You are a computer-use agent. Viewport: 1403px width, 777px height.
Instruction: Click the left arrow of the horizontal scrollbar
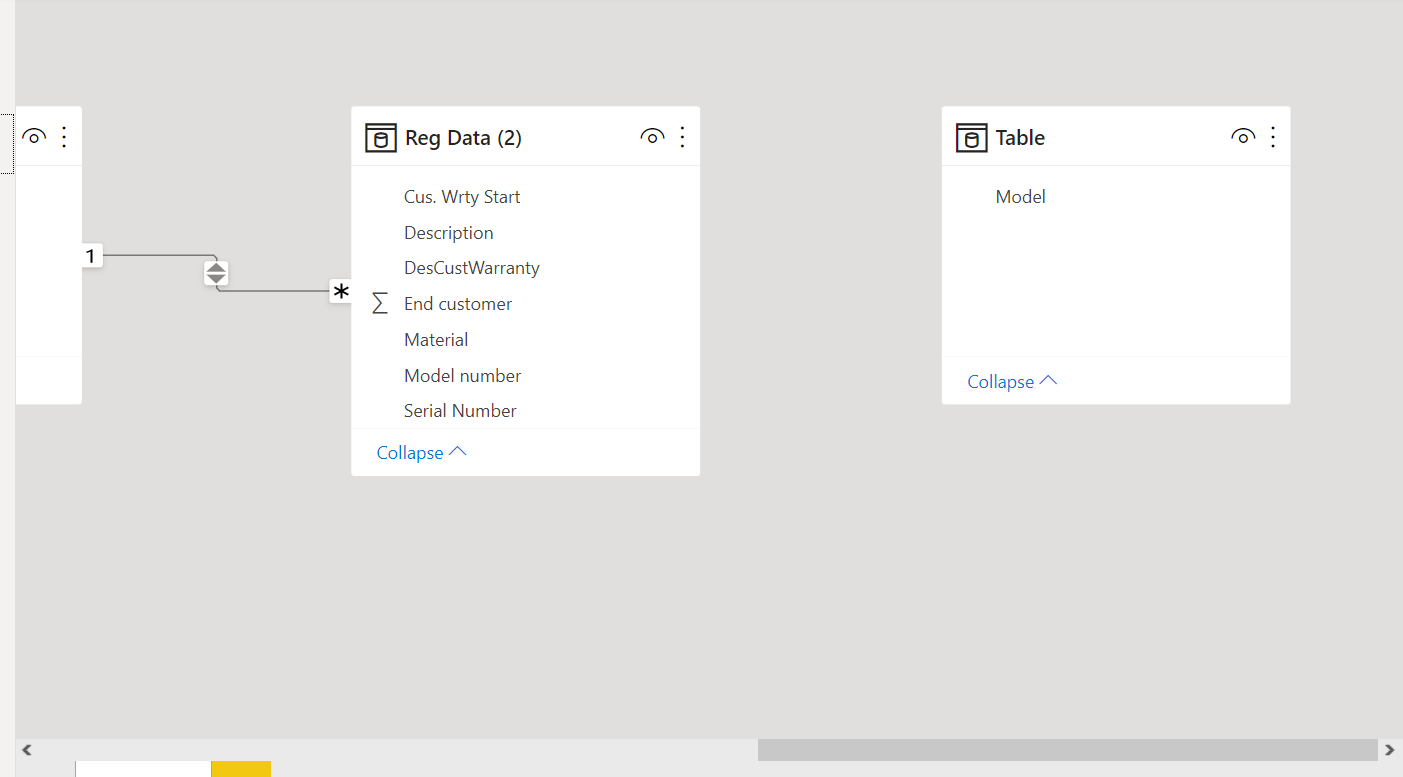click(x=27, y=750)
